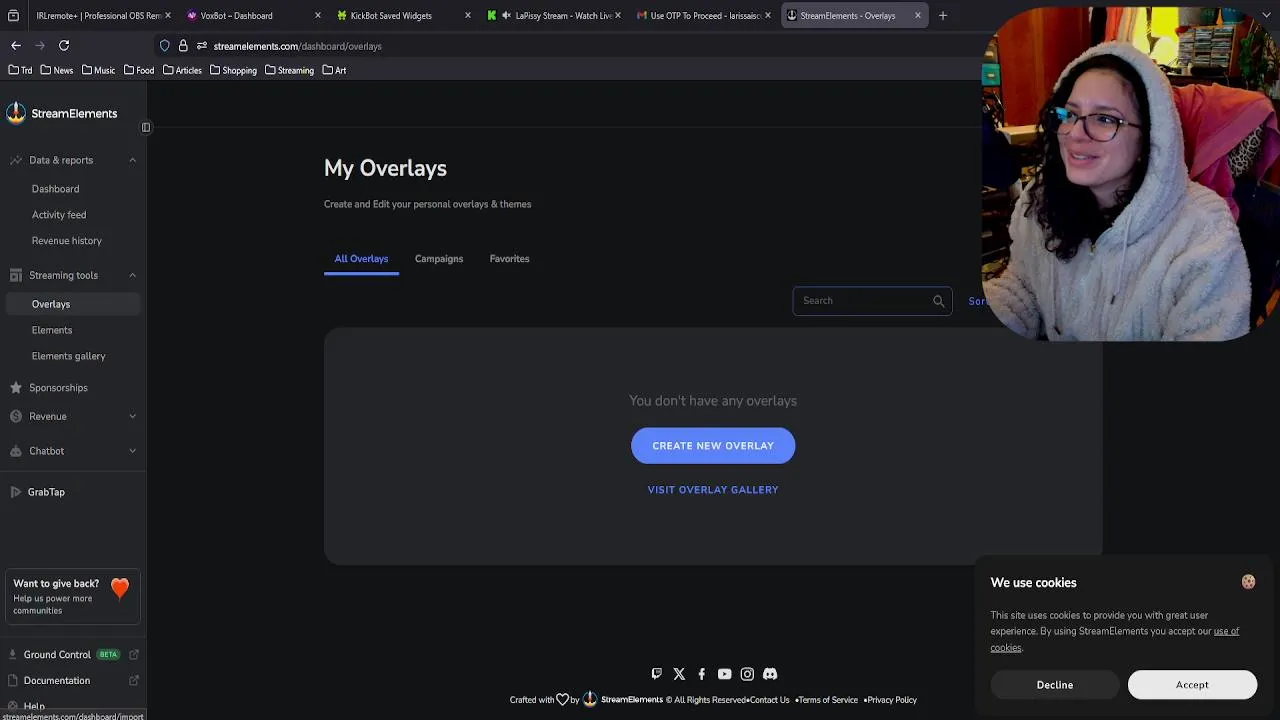Open the YouTube footer icon
This screenshot has height=720, width=1280.
724,674
